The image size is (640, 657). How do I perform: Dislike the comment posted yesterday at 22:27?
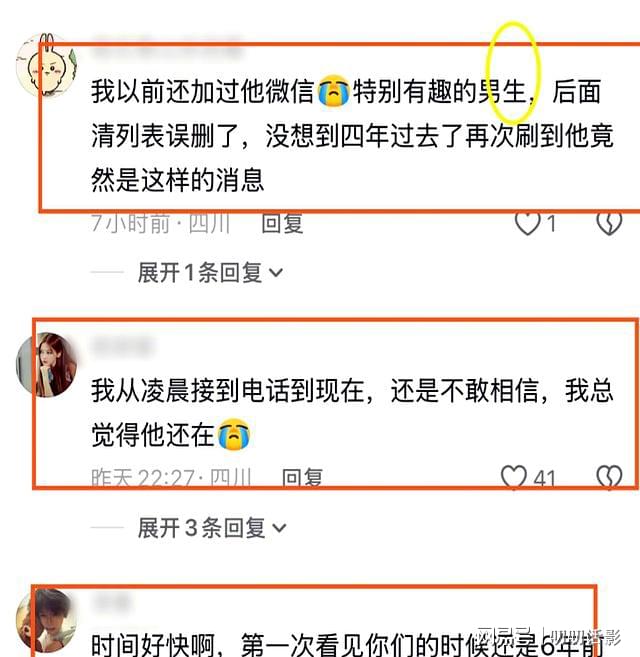(x=609, y=477)
